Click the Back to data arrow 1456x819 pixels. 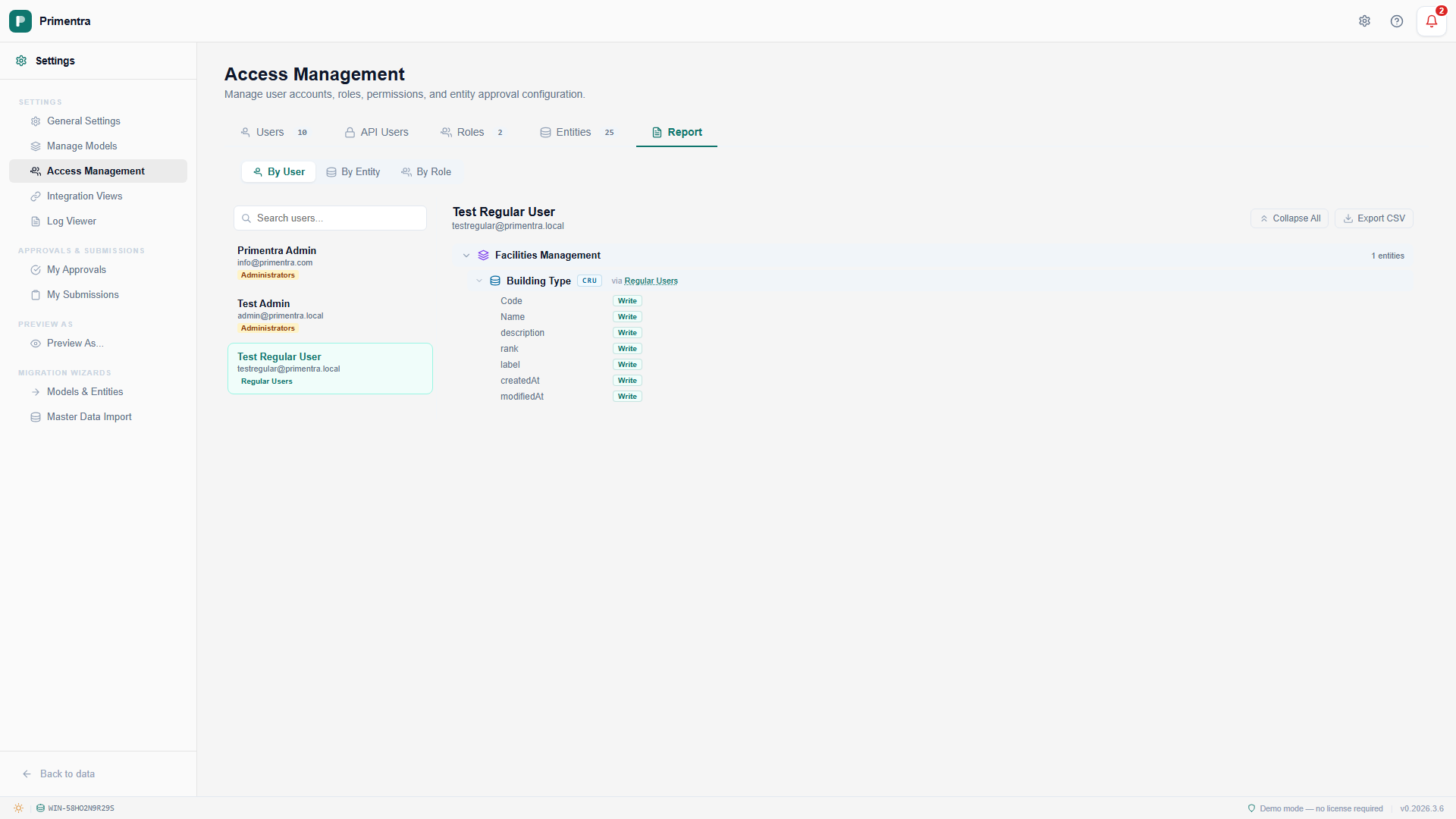(27, 774)
